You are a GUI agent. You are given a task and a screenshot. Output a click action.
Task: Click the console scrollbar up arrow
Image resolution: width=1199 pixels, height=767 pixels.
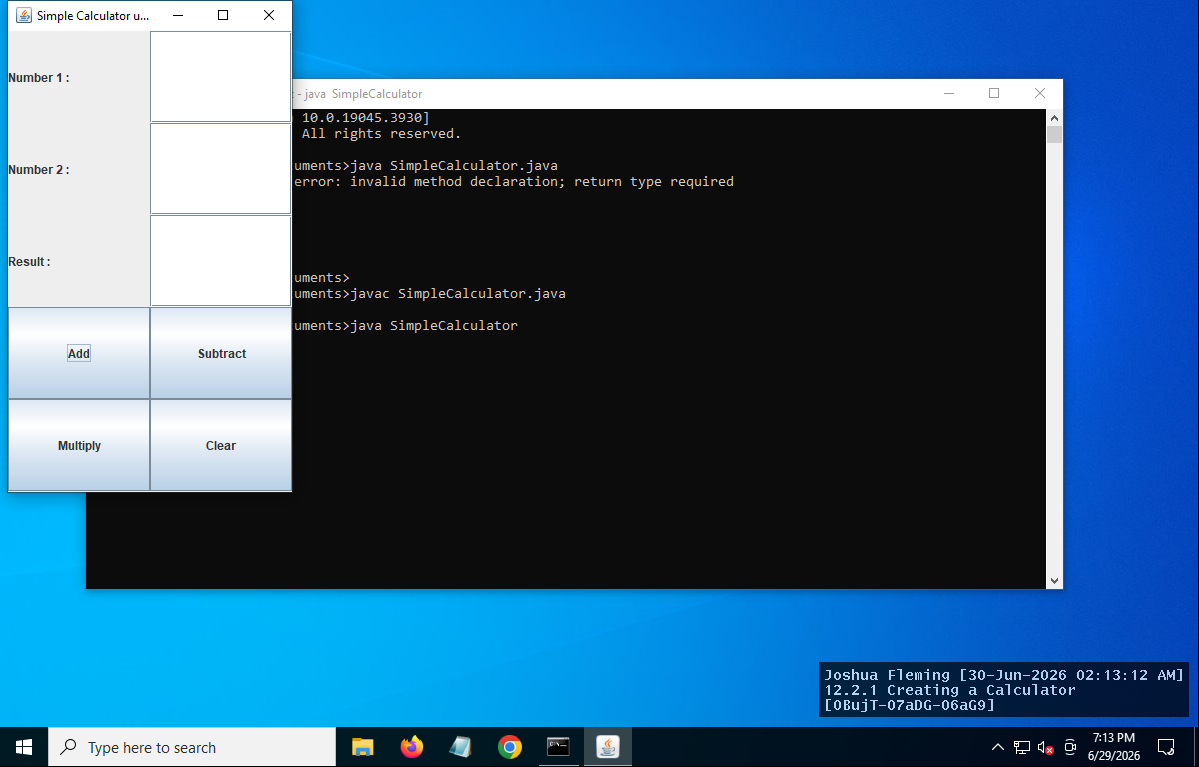coord(1054,118)
